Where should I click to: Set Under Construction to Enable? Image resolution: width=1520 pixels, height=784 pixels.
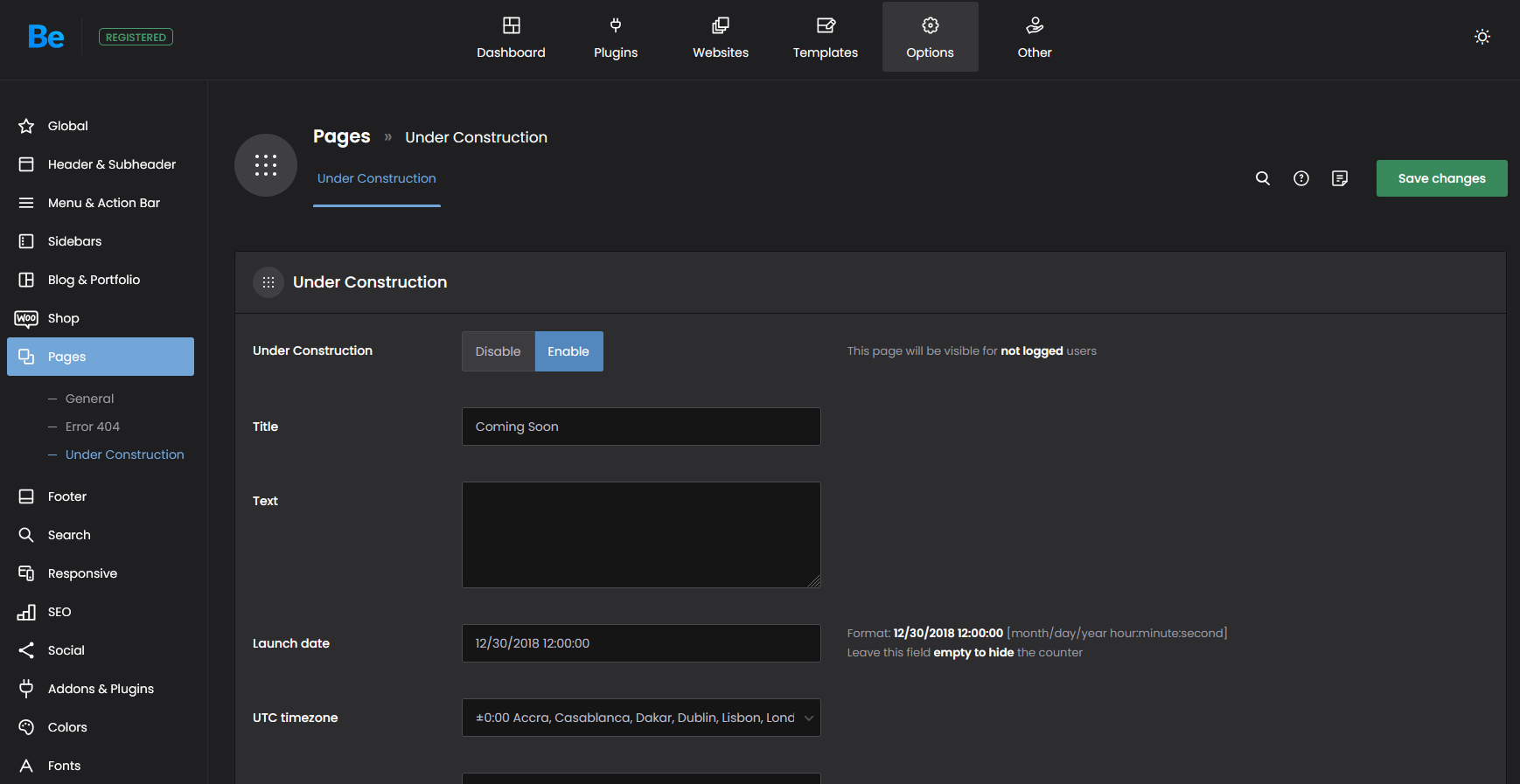[x=568, y=351]
